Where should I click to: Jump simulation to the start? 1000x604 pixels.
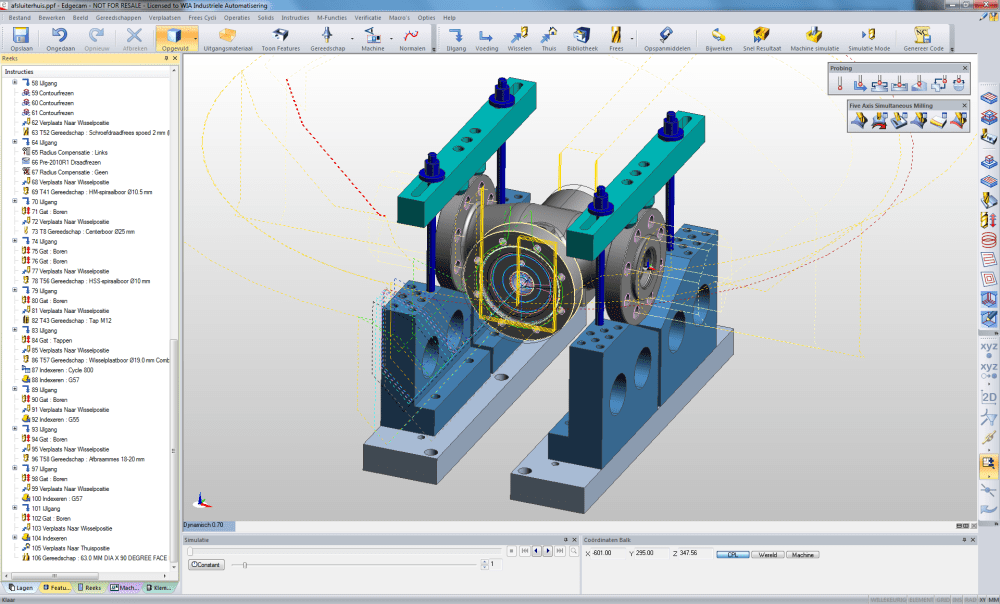[x=525, y=551]
